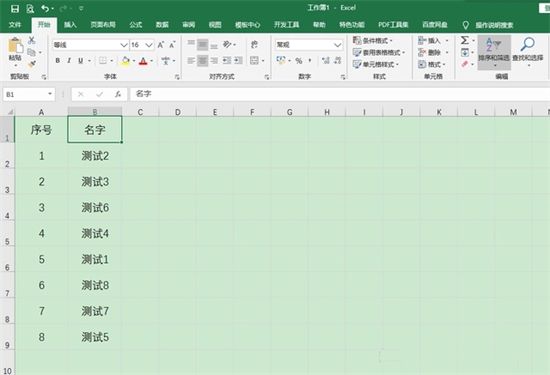Apply top vertical alignment
This screenshot has height=375, width=550.
(x=191, y=44)
